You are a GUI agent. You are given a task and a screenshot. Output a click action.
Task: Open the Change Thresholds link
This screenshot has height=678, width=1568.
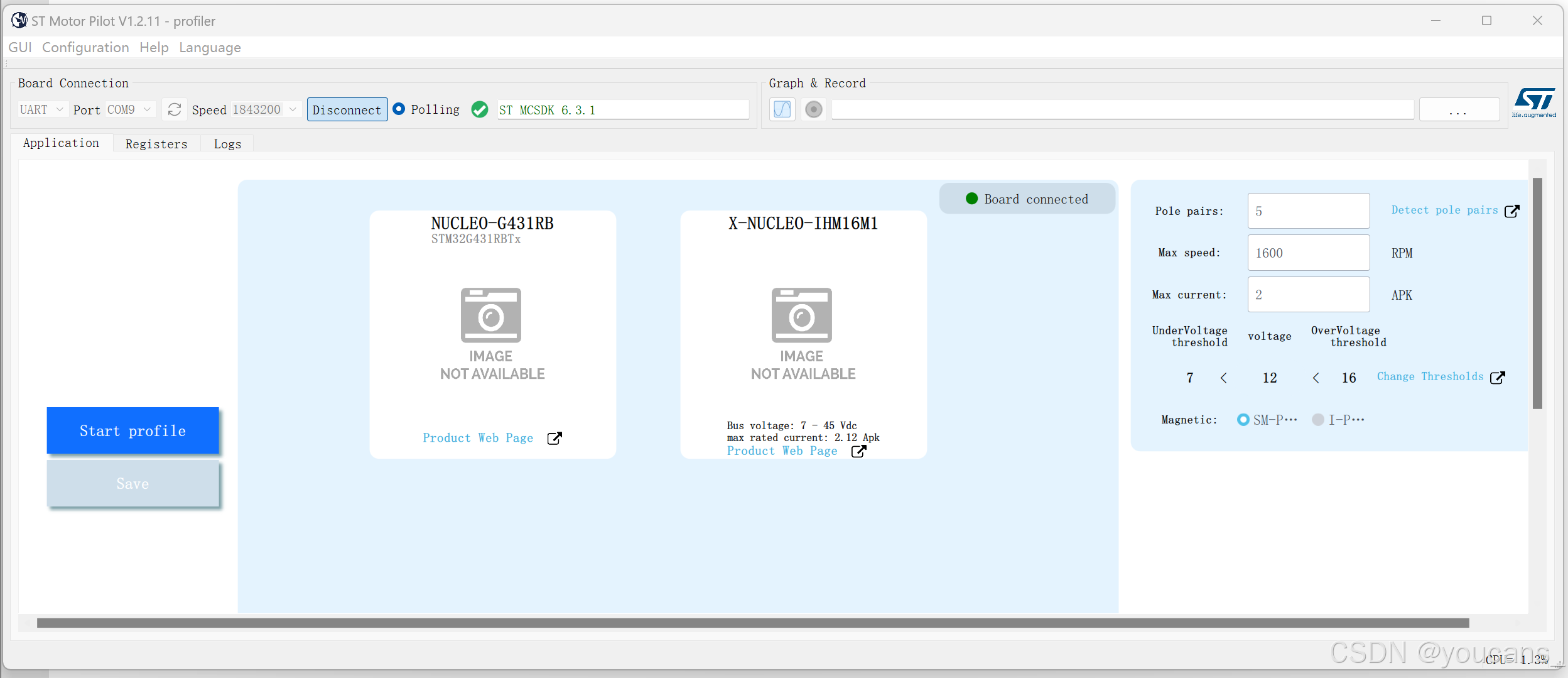[1430, 376]
